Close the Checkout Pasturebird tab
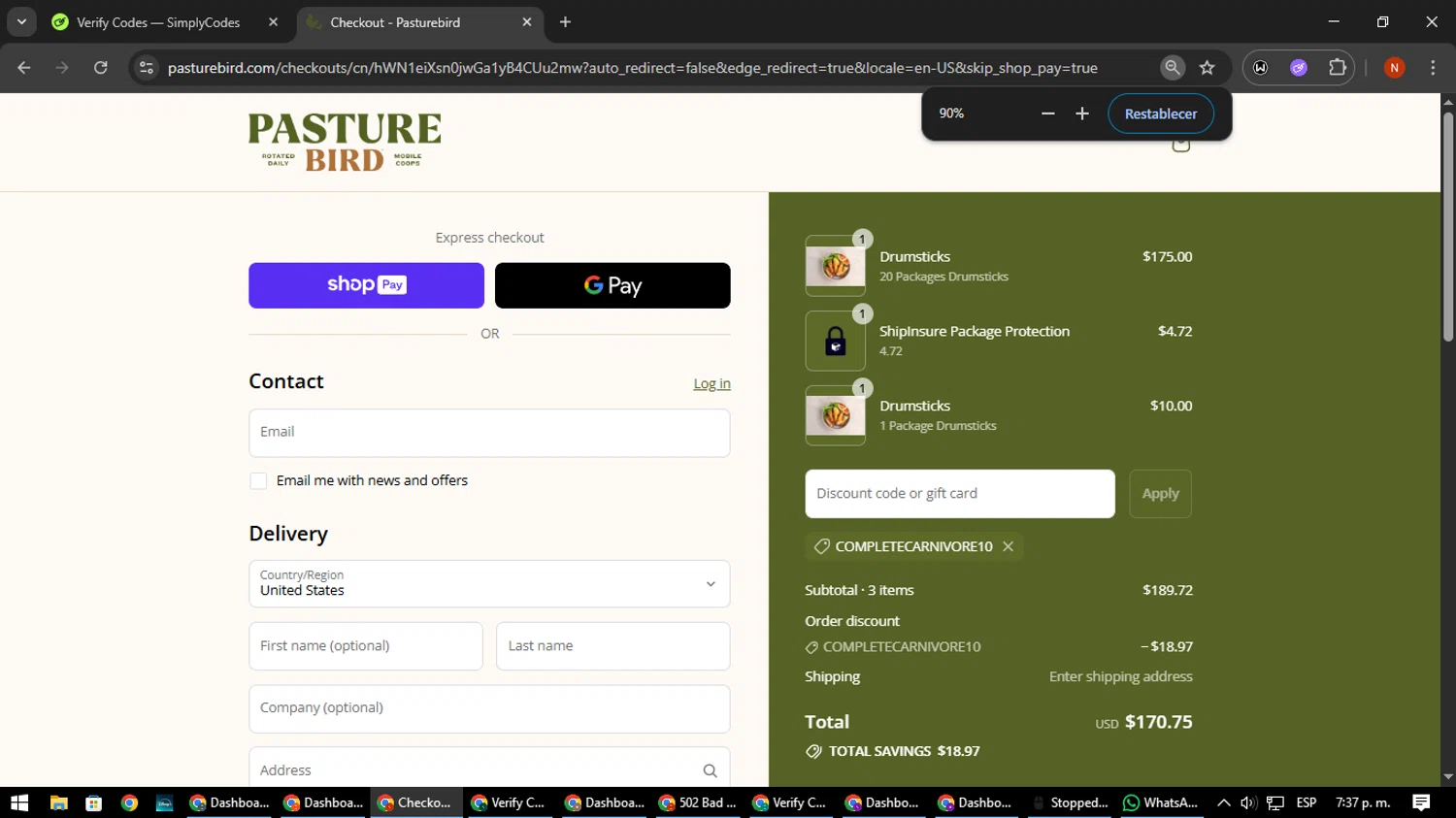This screenshot has width=1456, height=818. pos(527,21)
